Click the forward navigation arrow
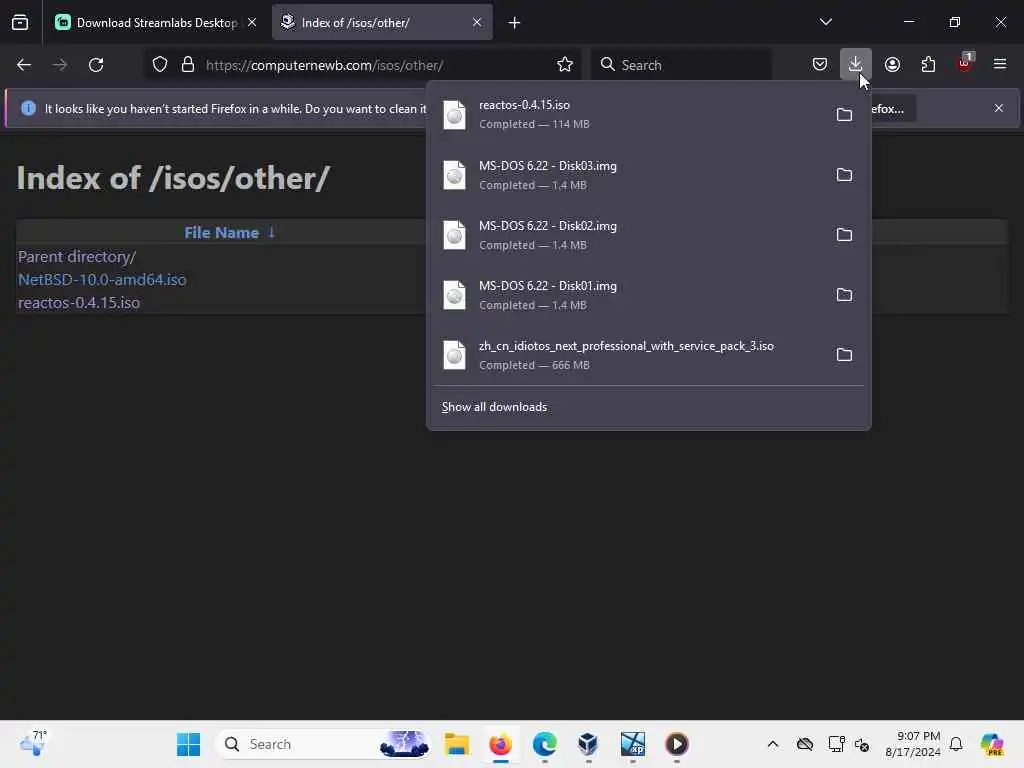Screen dimensions: 1024x768 pos(59,65)
